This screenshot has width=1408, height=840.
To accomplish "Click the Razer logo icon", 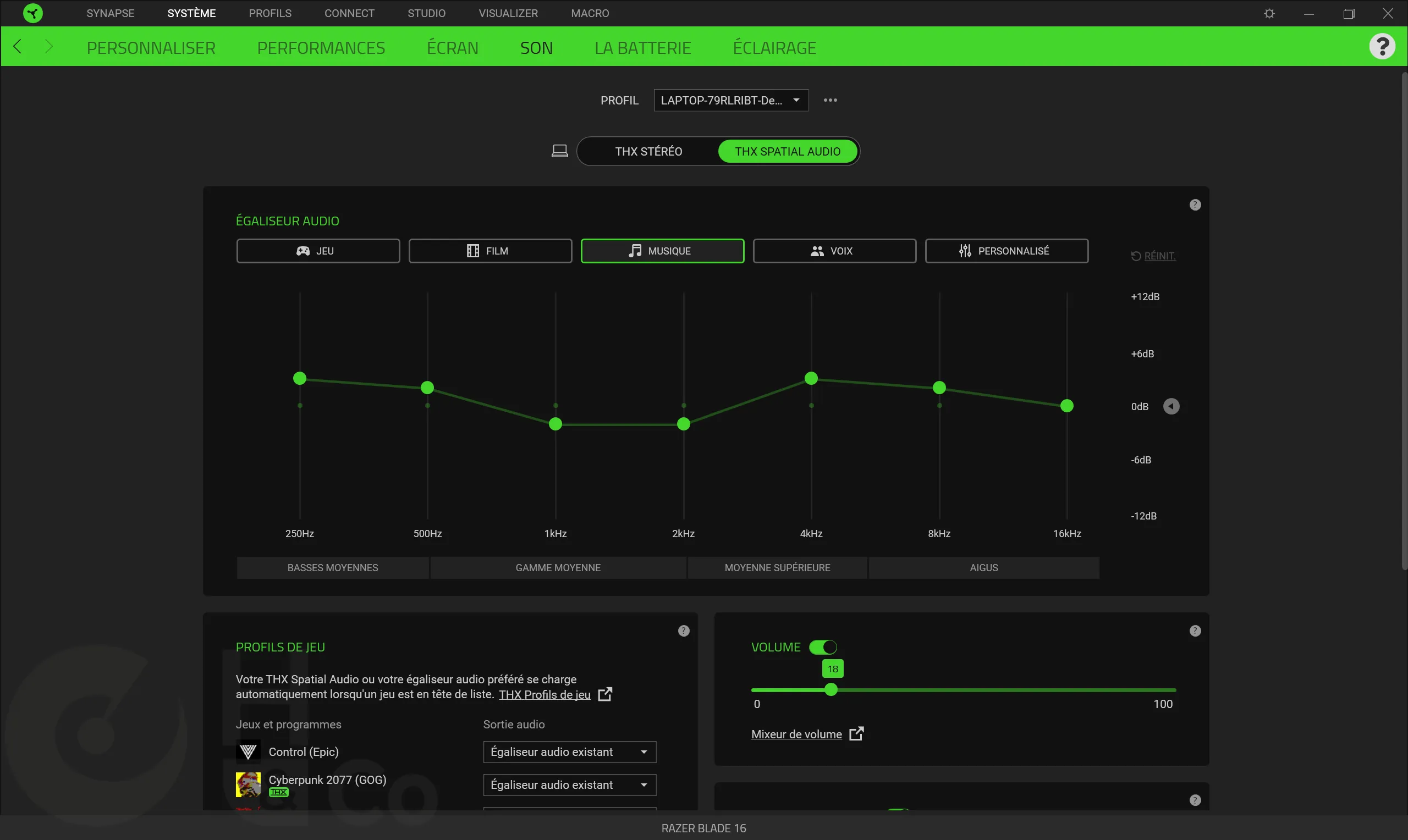I will click(x=33, y=13).
